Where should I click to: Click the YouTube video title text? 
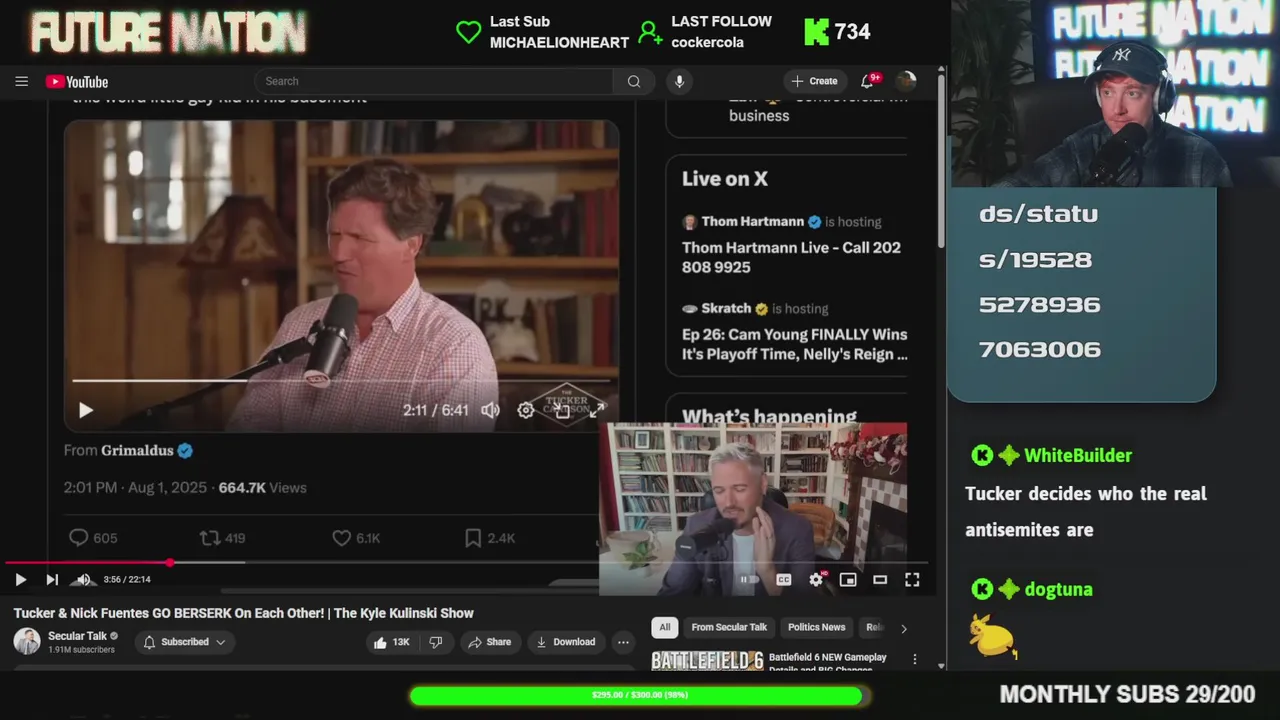tap(243, 613)
